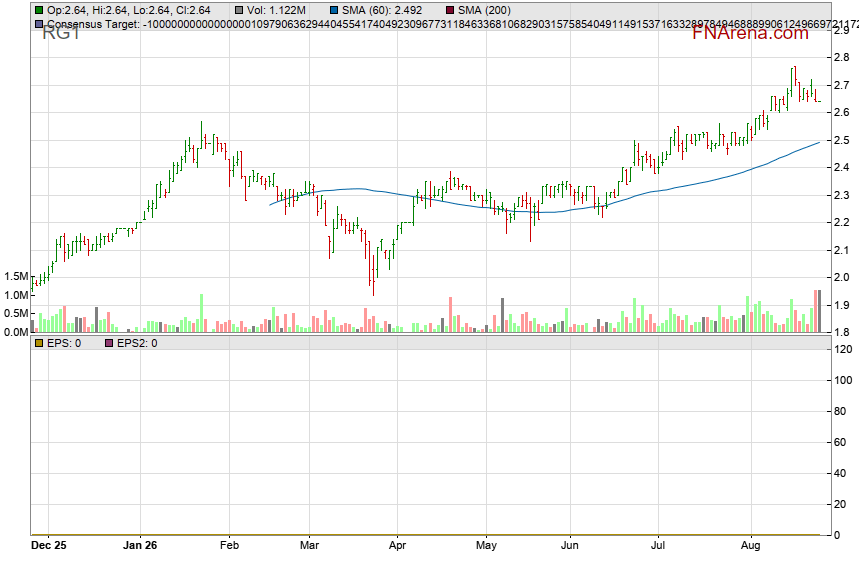Click the 2.0 price axis value

(x=841, y=277)
